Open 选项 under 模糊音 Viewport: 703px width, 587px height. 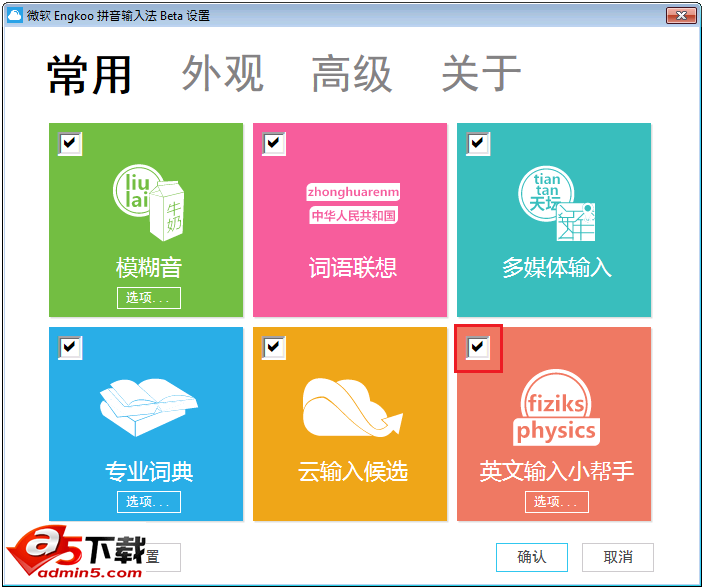(149, 298)
